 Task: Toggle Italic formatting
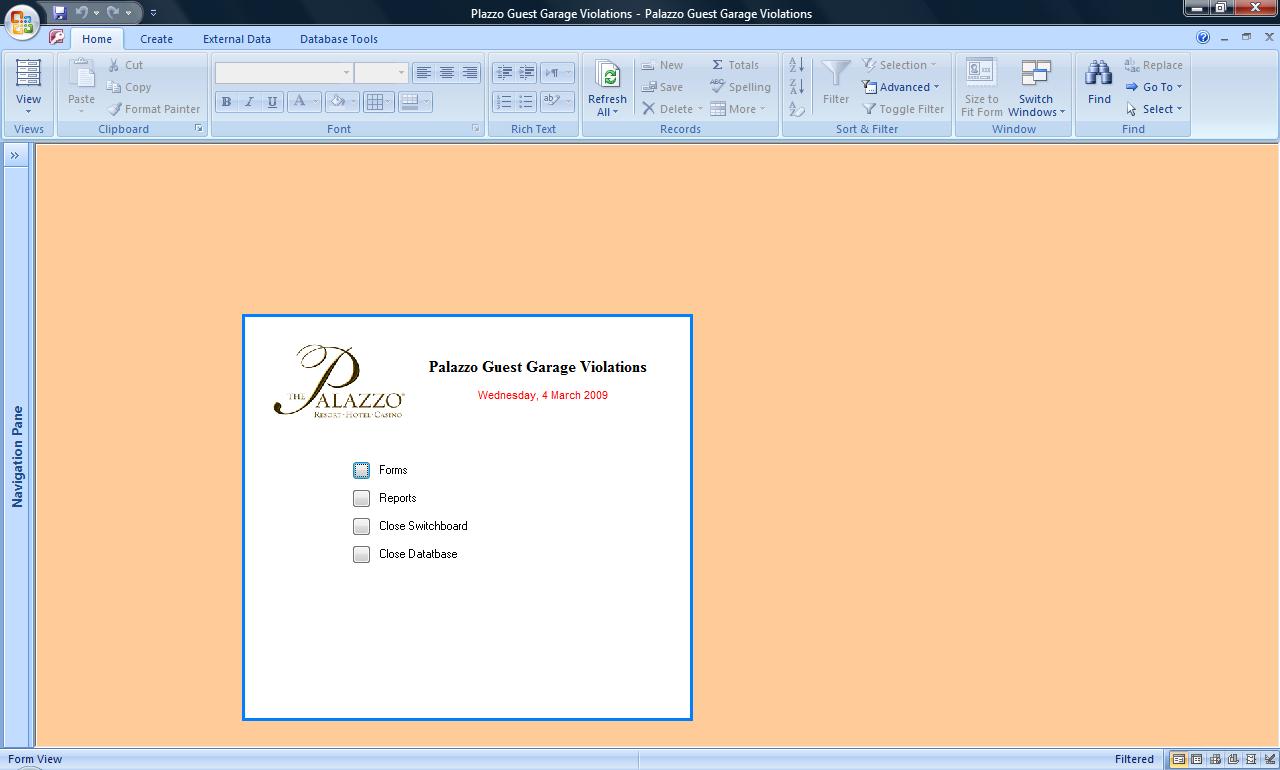(x=249, y=101)
